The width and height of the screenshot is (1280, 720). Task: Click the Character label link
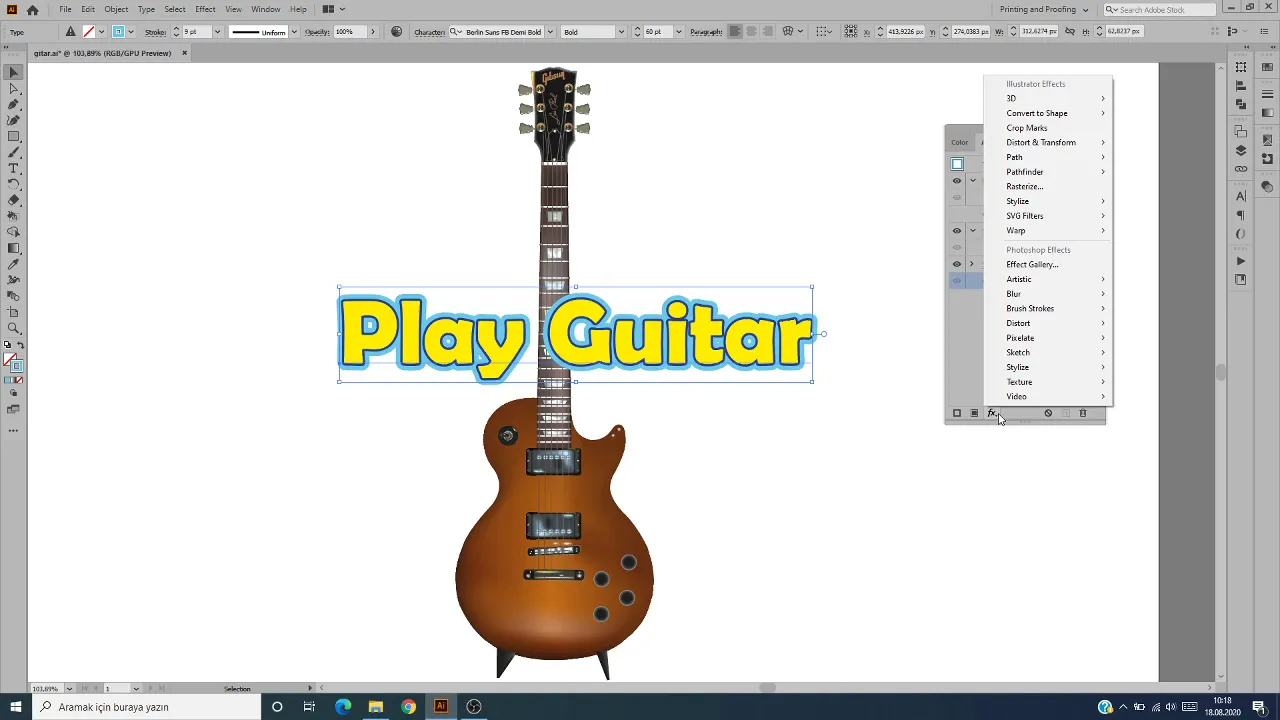click(x=430, y=32)
